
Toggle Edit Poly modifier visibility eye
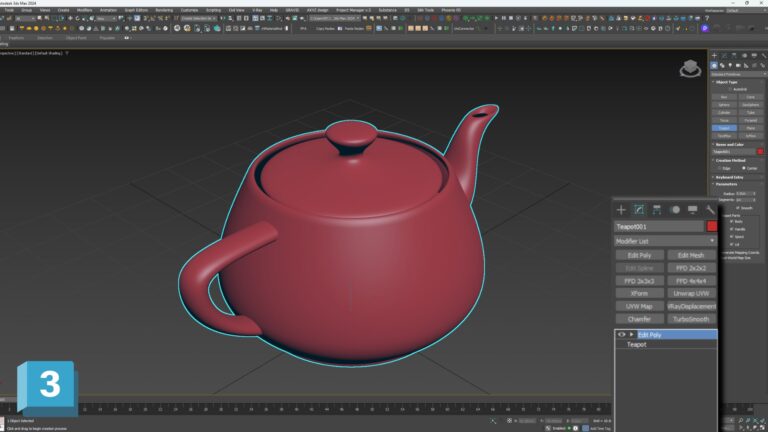[622, 335]
